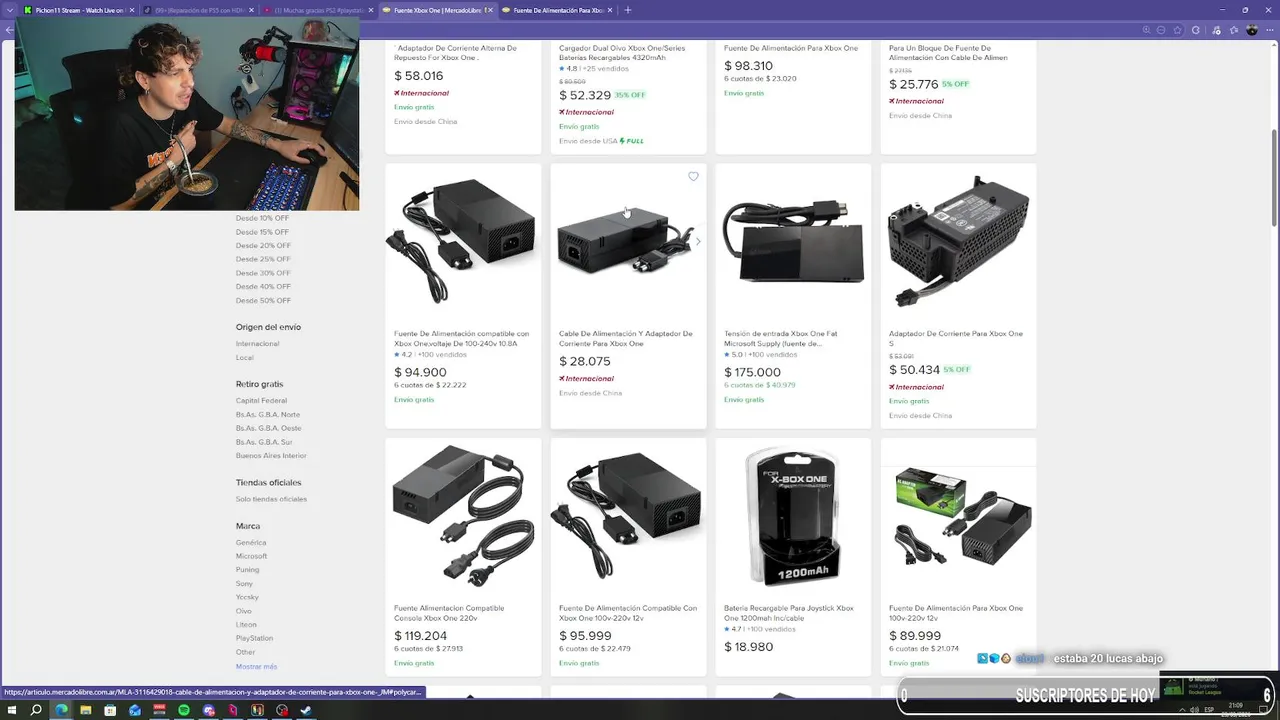
Task: Open the $89.999 boxed power supply image
Action: click(x=958, y=516)
